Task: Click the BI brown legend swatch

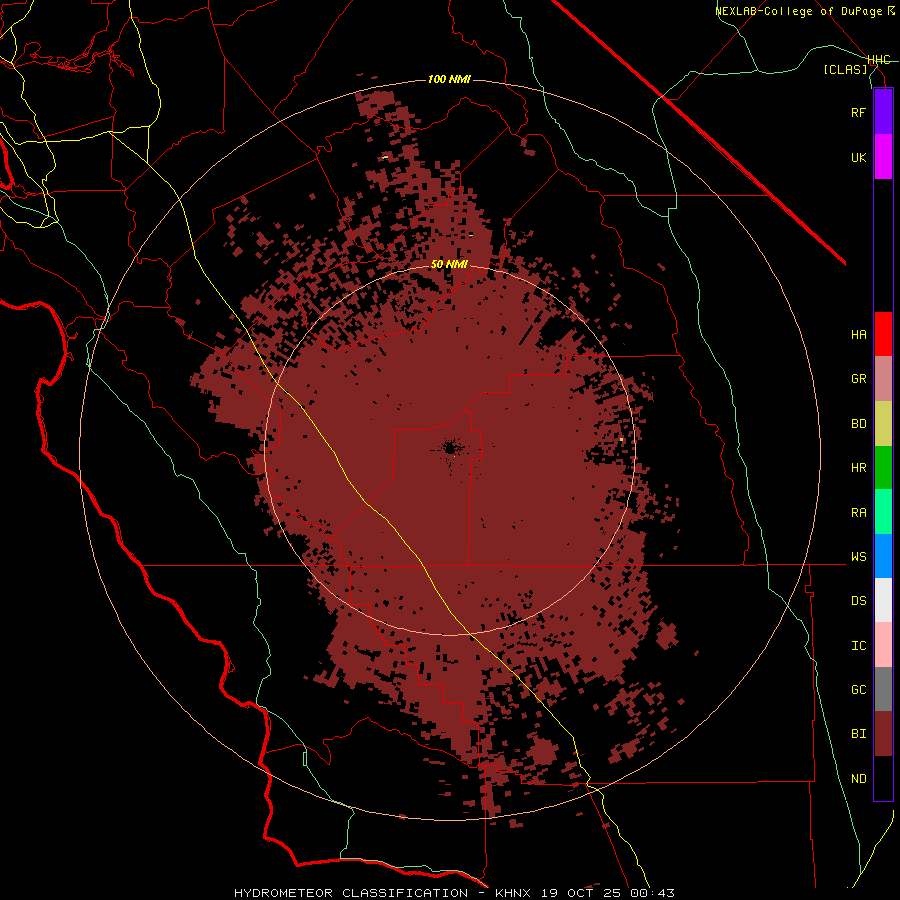Action: tap(883, 734)
